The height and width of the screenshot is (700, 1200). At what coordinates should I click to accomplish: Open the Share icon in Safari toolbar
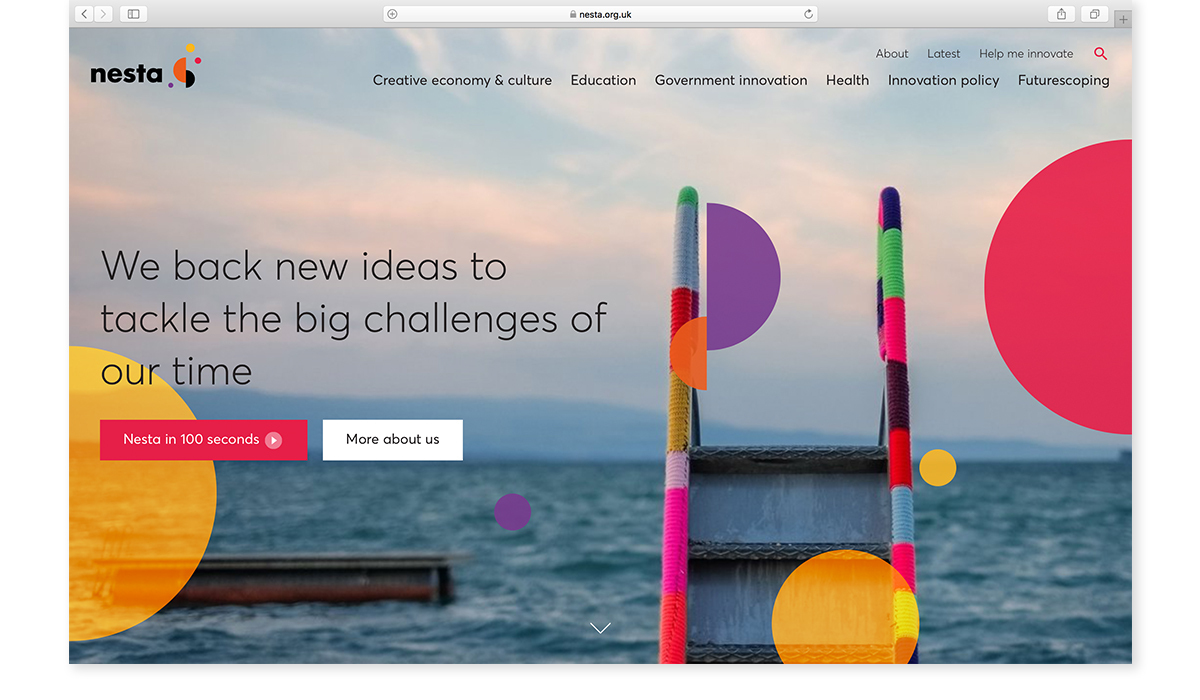point(1062,14)
